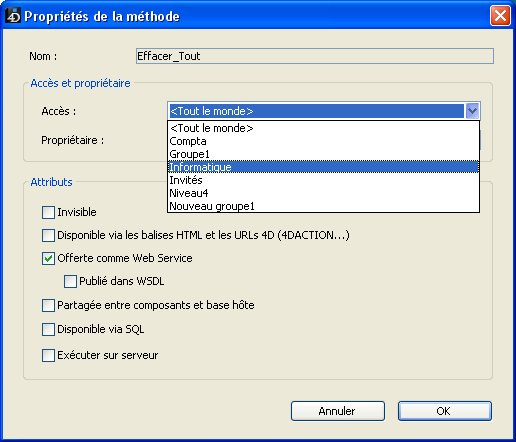
Task: Uncheck Offerte comme Web Service
Action: pos(48,258)
